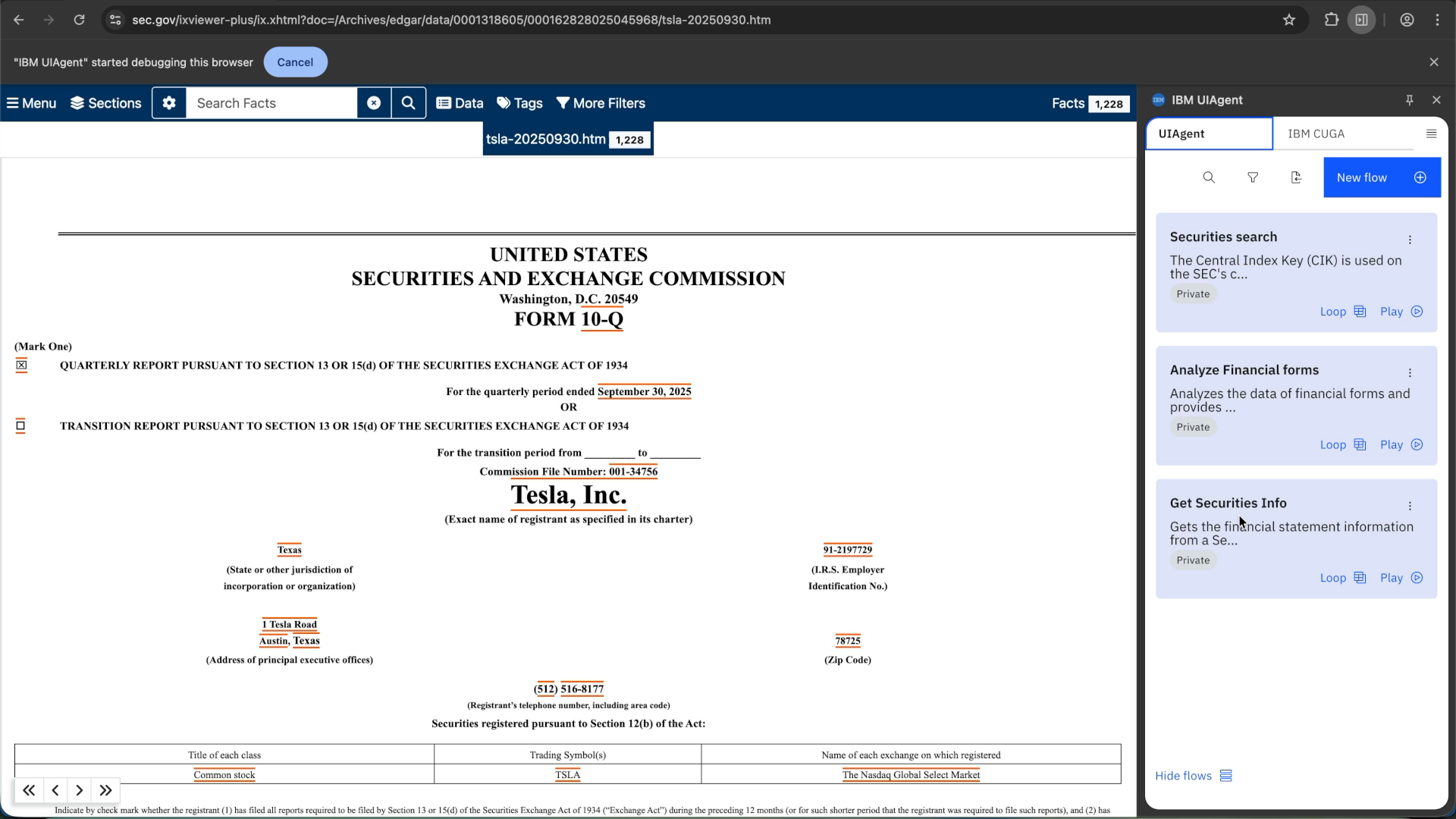
Task: Submit the facts search using the magnifier icon
Action: click(408, 103)
